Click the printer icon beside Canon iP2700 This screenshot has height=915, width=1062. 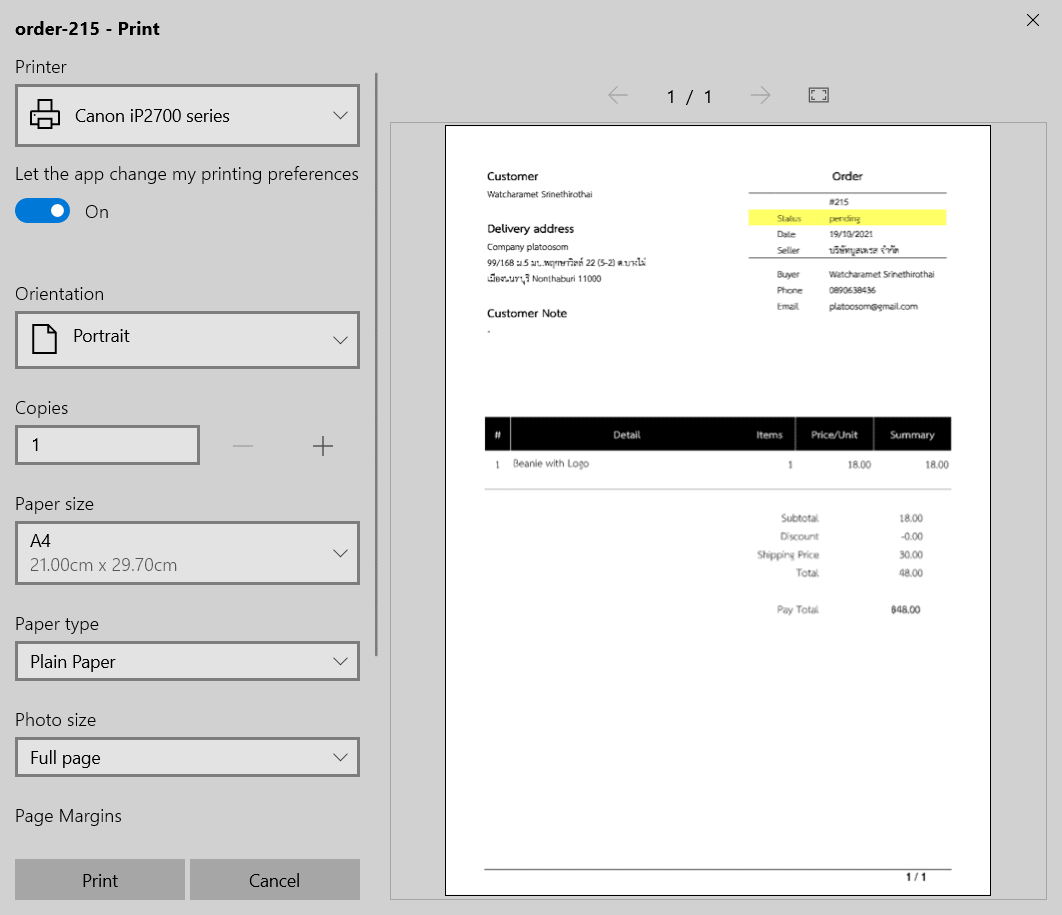[x=45, y=115]
